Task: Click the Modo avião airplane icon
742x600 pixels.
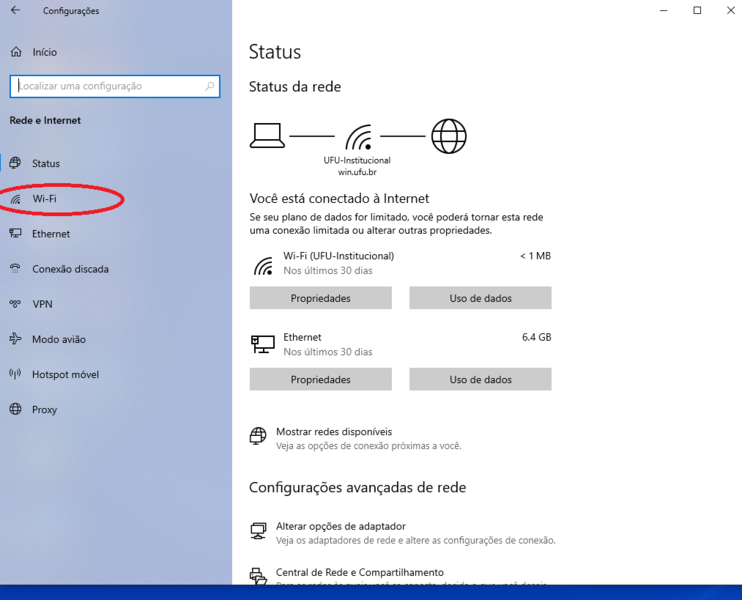Action: 15,339
